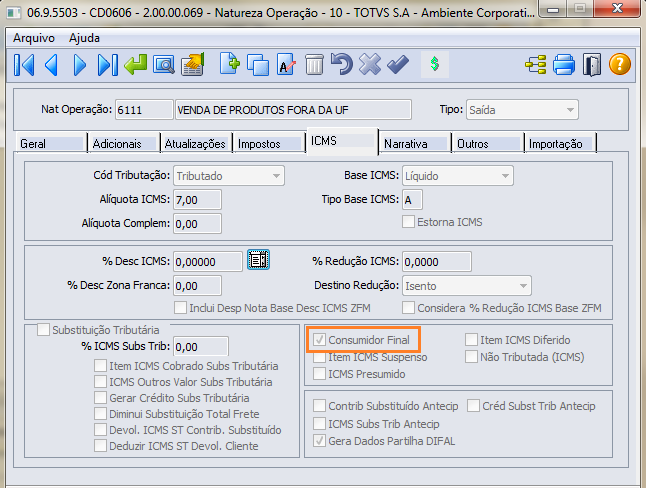The image size is (646, 488).
Task: Enable the Substituição Tributária checkbox
Action: 43,329
